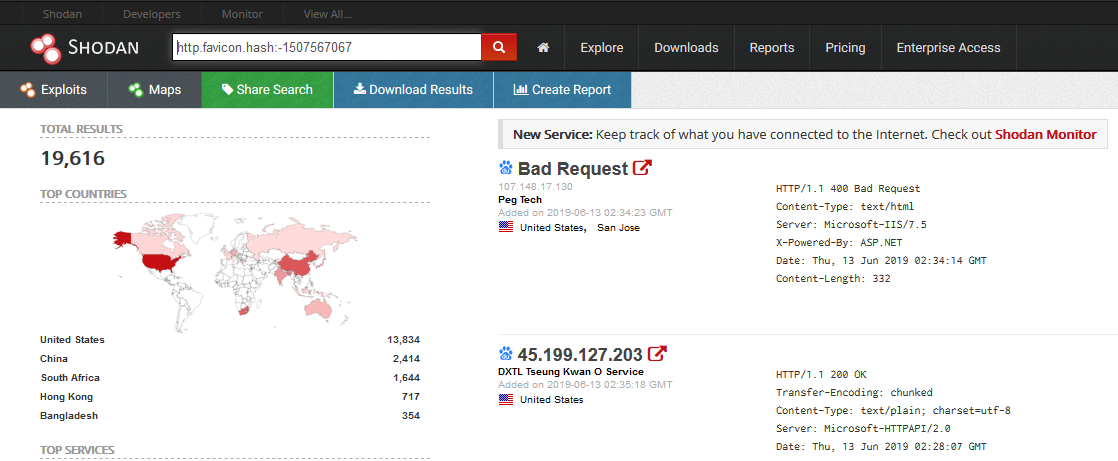This screenshot has height=461, width=1118.
Task: Click the tag icon on Share Search
Action: click(227, 90)
